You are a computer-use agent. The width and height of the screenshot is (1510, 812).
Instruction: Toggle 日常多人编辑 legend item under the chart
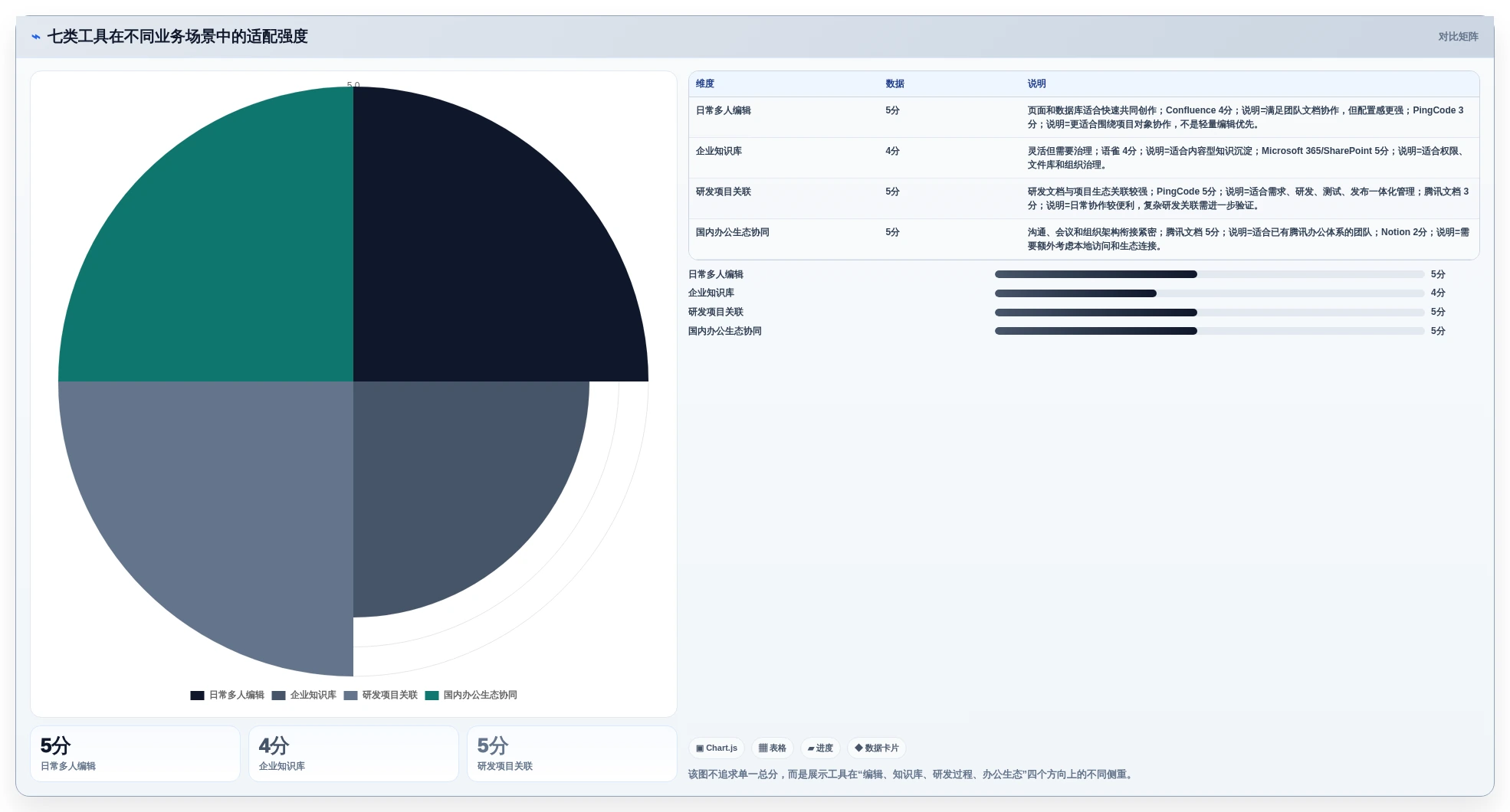228,696
